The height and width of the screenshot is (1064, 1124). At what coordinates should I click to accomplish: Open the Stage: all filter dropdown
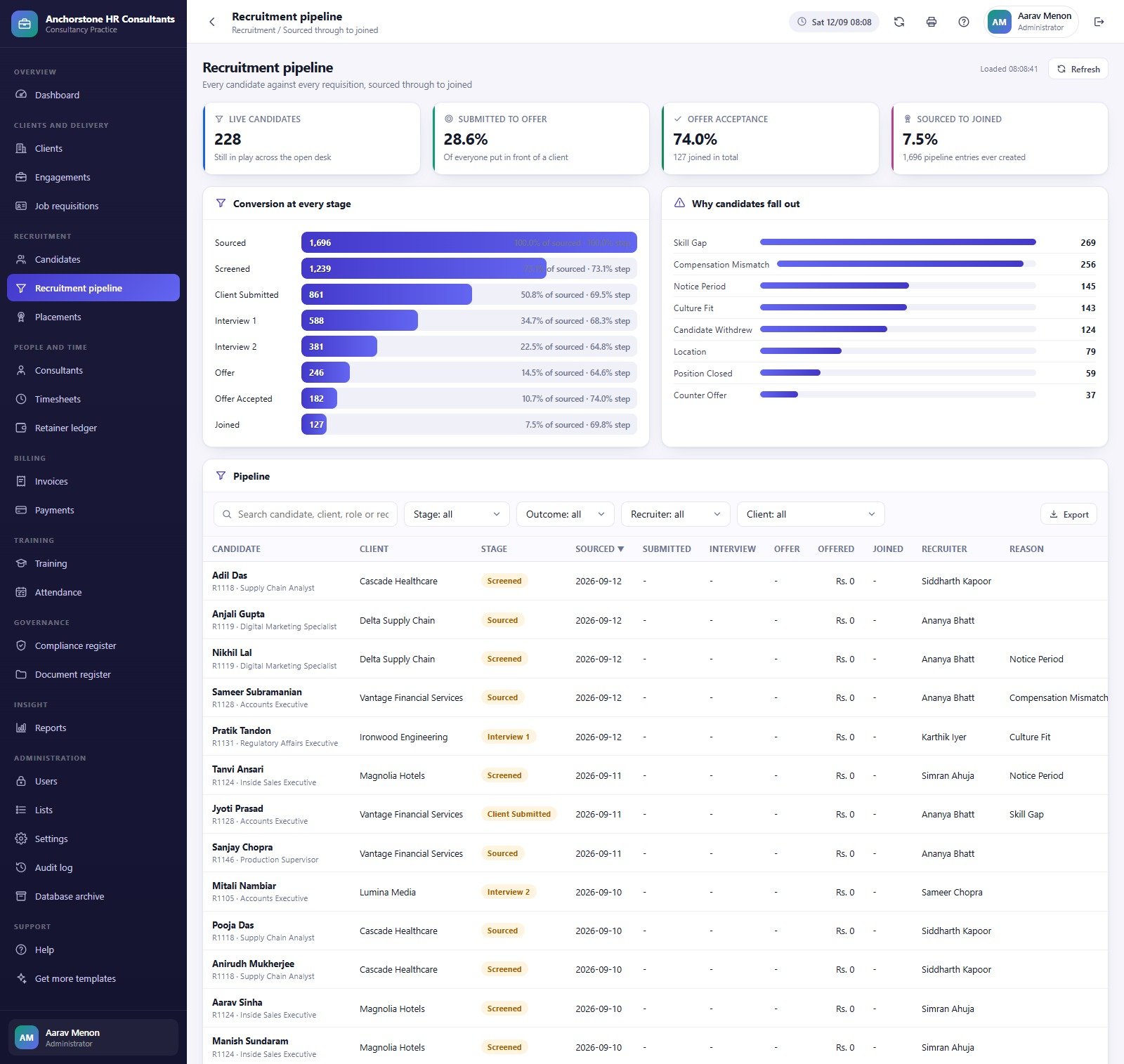point(457,514)
